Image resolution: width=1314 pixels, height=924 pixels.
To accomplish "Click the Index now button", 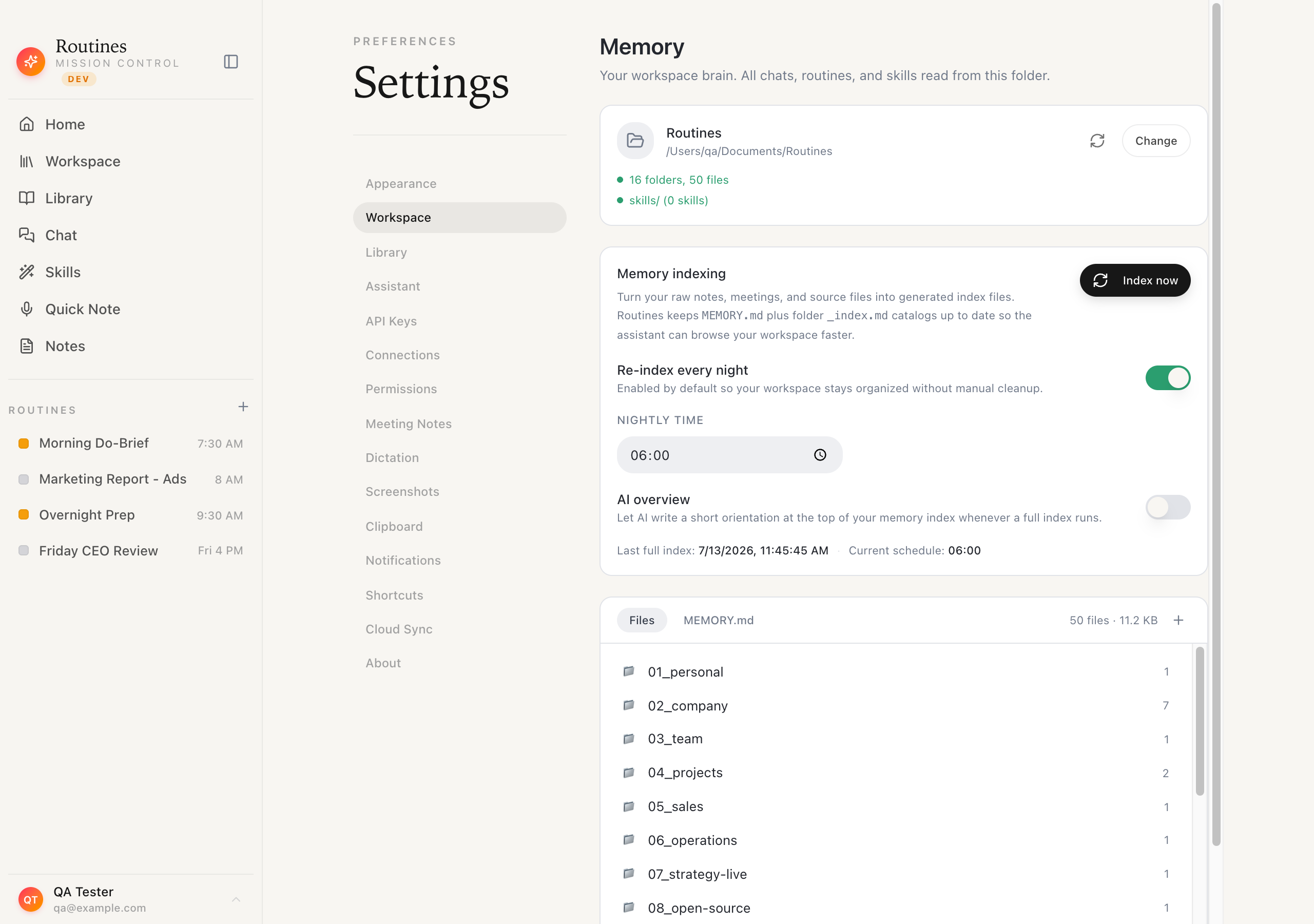I will (x=1135, y=280).
